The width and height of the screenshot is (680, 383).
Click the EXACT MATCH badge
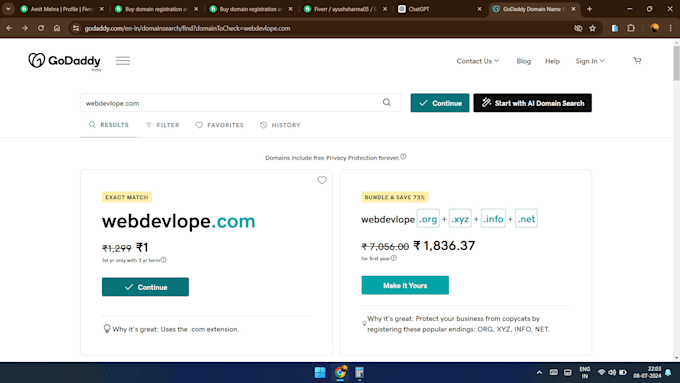[127, 197]
